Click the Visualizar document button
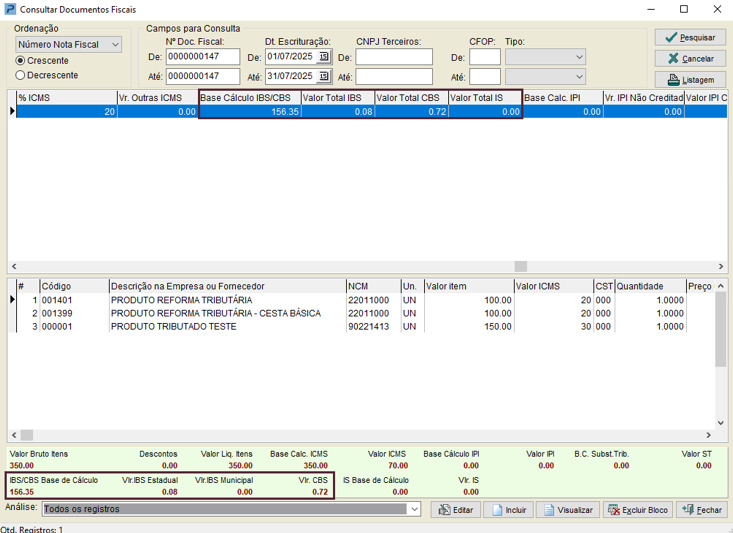 (567, 510)
